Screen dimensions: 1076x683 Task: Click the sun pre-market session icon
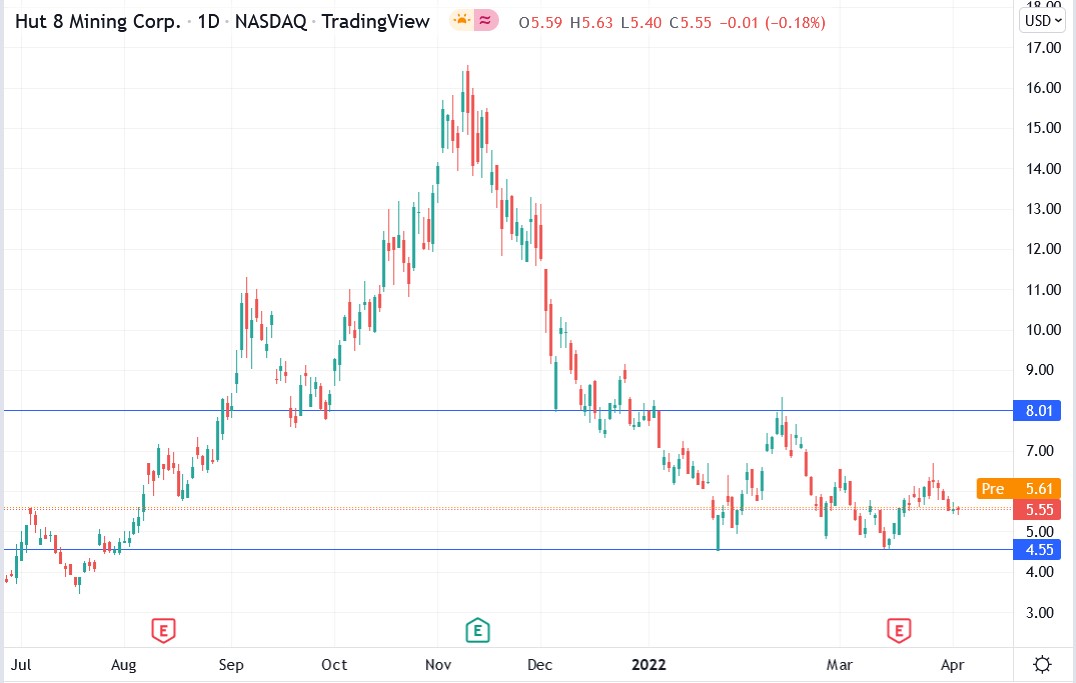click(462, 21)
